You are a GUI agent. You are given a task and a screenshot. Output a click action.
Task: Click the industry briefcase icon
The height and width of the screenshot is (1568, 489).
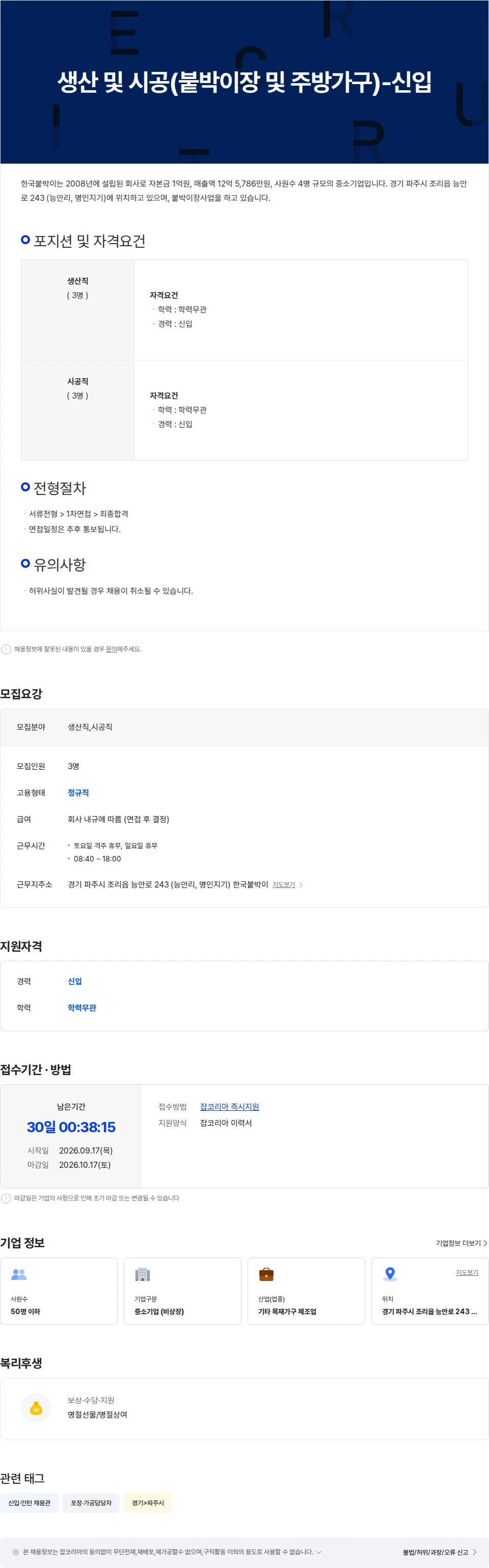pyautogui.click(x=266, y=1274)
